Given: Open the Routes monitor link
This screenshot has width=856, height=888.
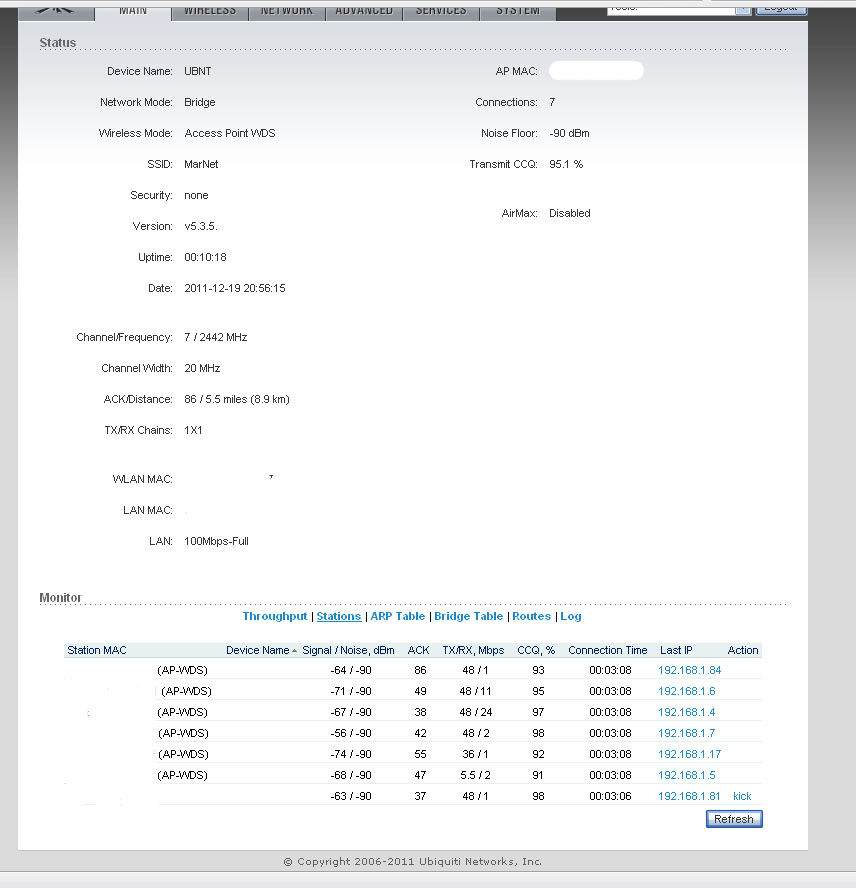Looking at the screenshot, I should coord(531,616).
